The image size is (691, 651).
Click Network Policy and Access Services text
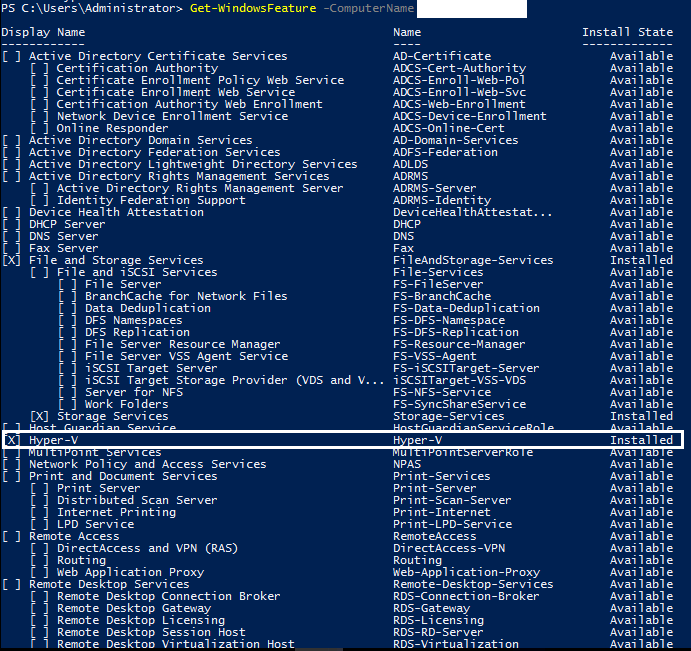click(148, 464)
